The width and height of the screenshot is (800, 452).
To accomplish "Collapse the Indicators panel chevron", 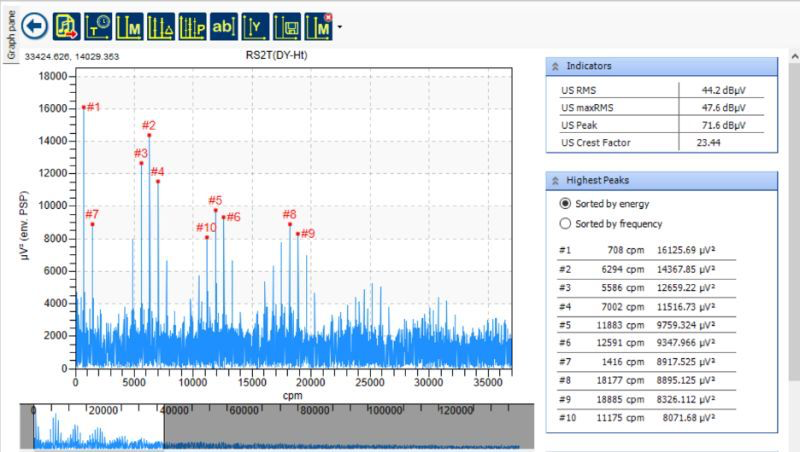I will 555,66.
